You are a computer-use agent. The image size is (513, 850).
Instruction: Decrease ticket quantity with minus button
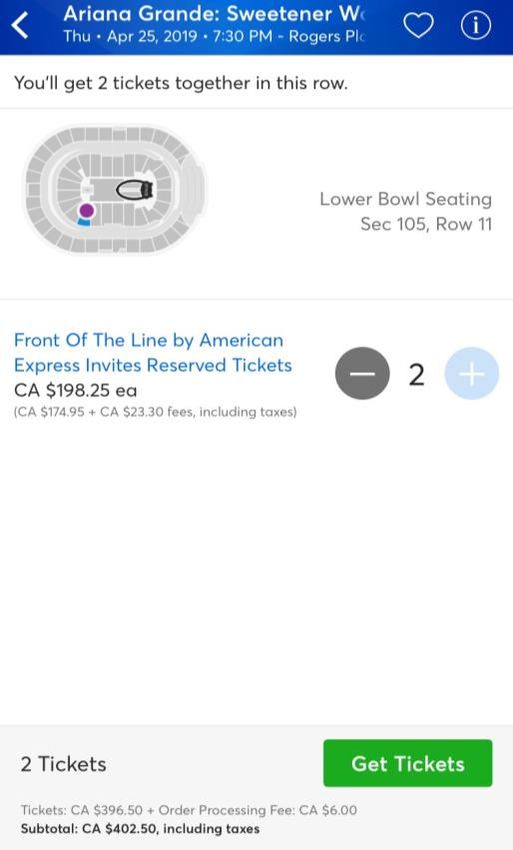362,374
